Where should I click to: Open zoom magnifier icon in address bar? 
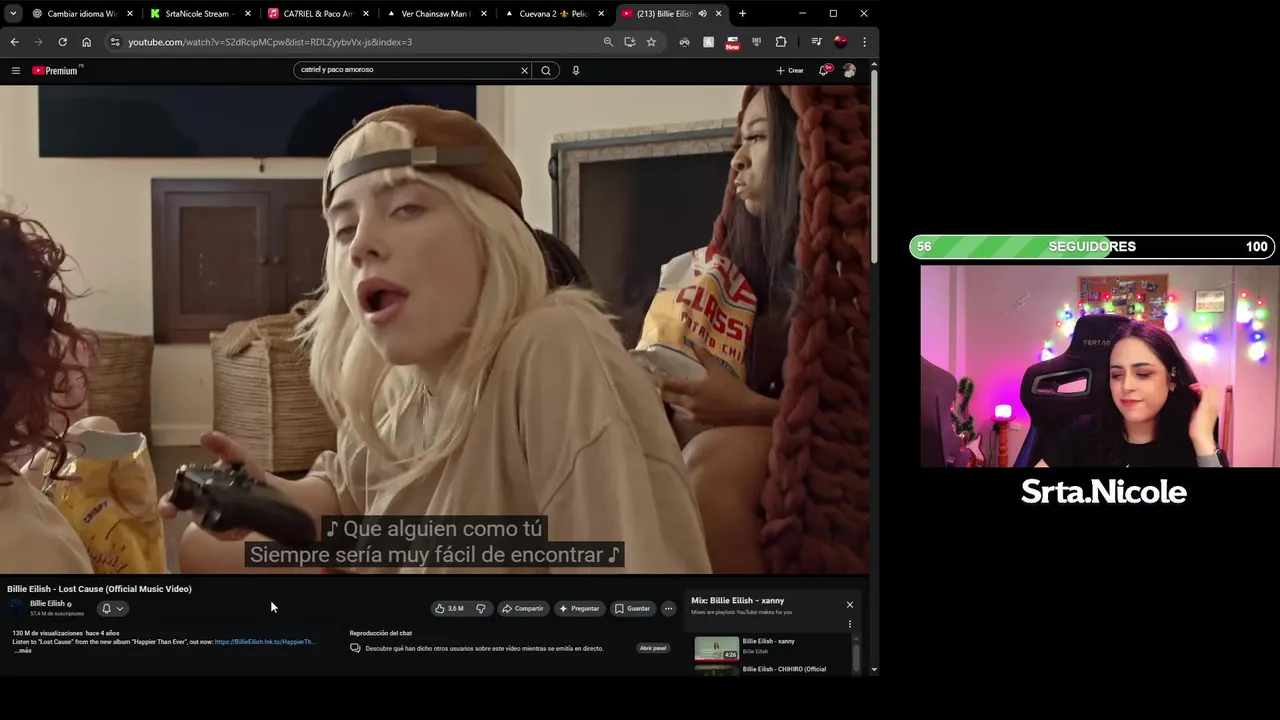click(x=608, y=42)
